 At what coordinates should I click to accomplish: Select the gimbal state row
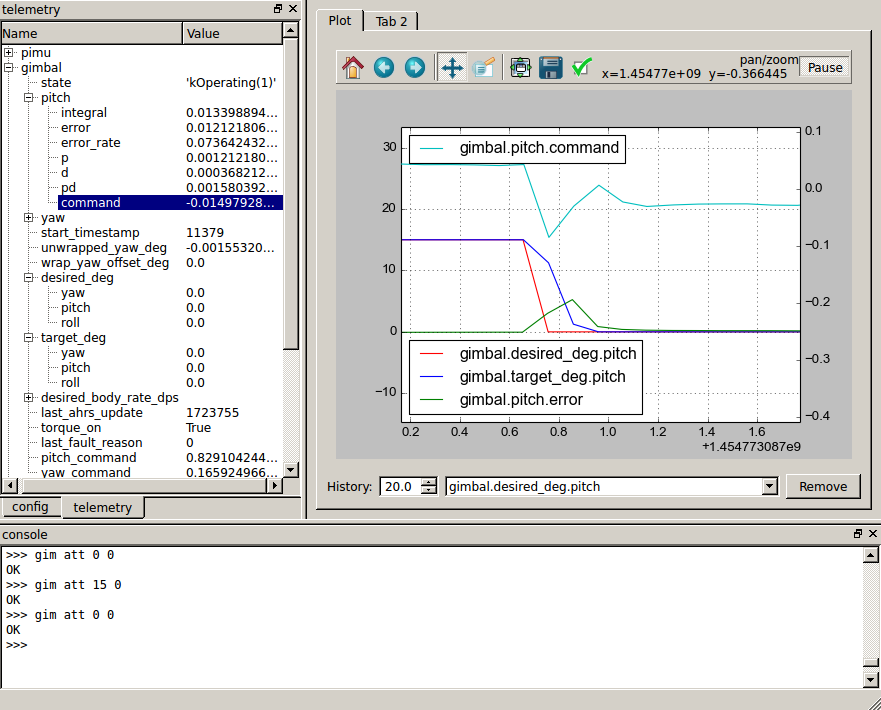tap(142, 83)
